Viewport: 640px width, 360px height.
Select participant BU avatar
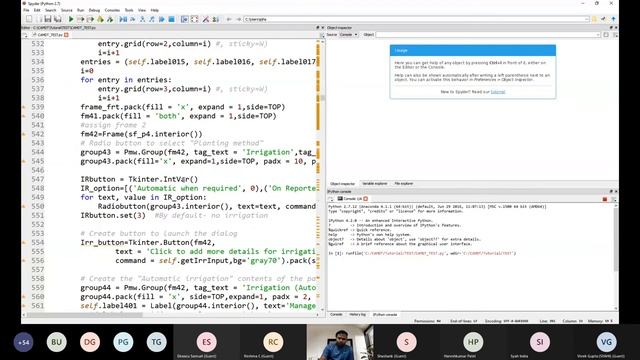(56, 342)
